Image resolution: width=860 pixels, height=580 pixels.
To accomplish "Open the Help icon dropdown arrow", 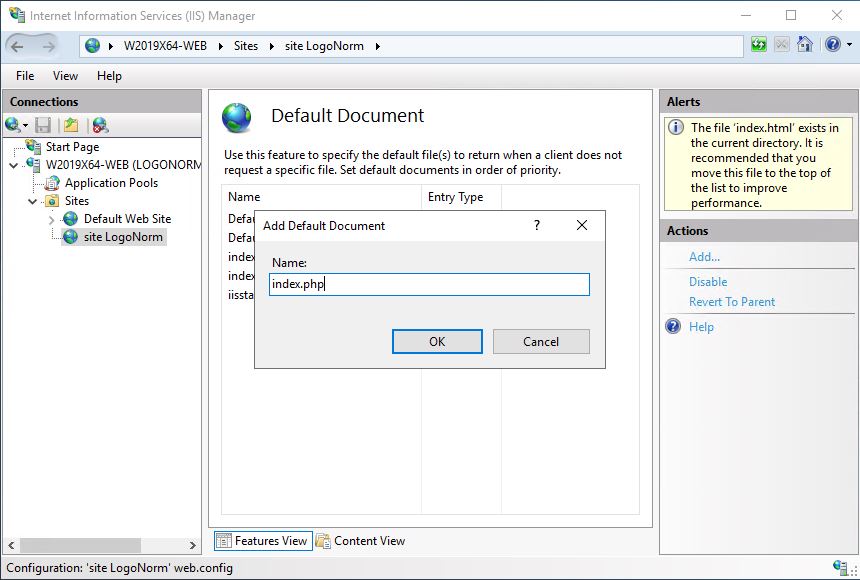I will pos(850,45).
